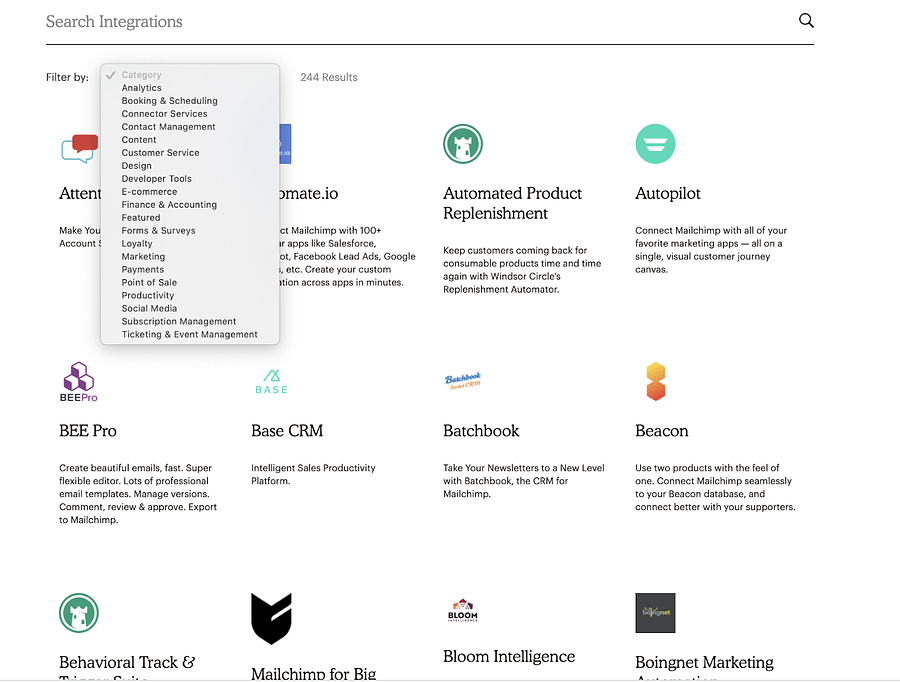Click the Bloom Intelligence logo
Screen dimensions: 900x682
pyautogui.click(x=463, y=611)
